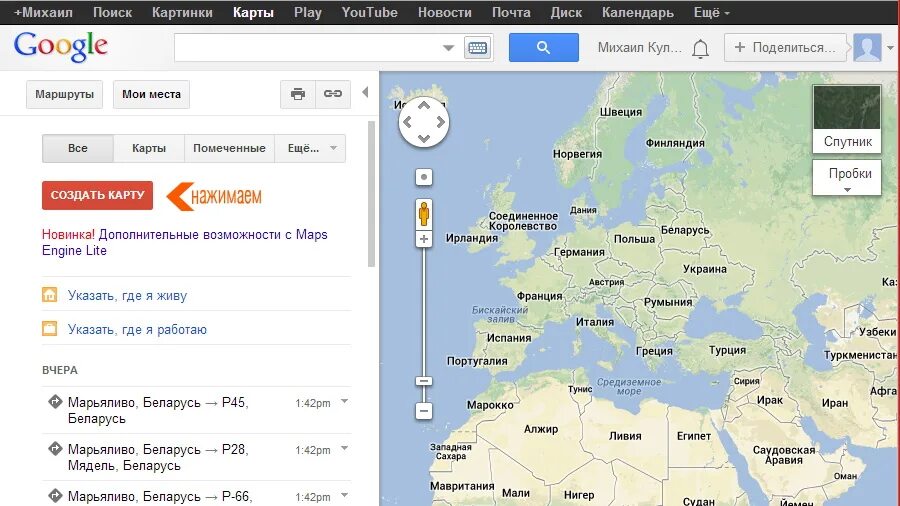Open 'Марьяливо → Р28, Мядель' route entry
The width and height of the screenshot is (900, 506).
[x=158, y=457]
